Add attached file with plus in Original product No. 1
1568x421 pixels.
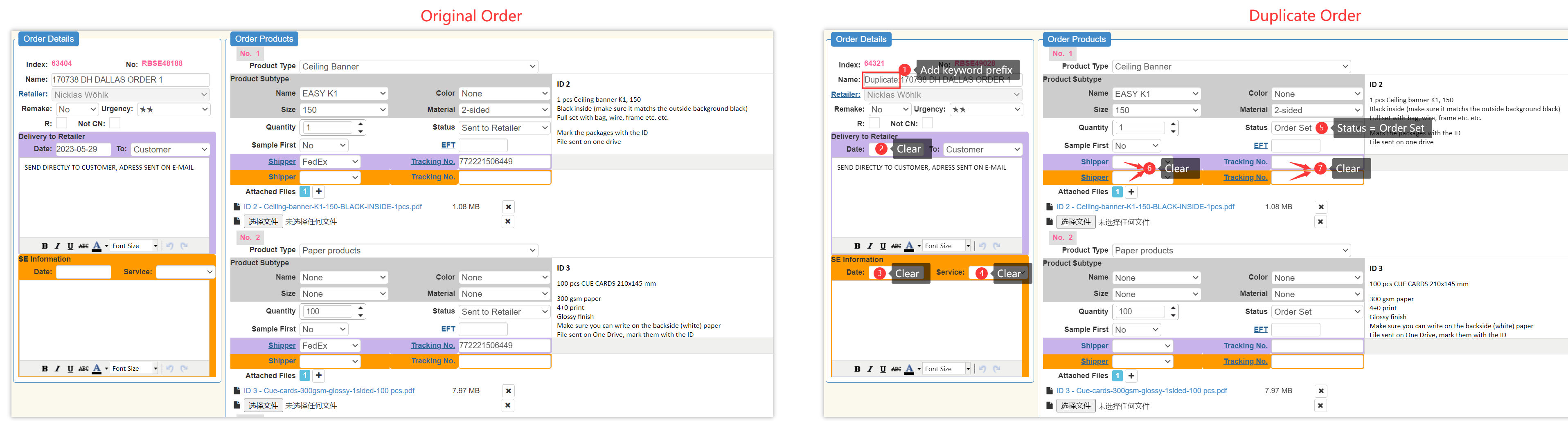(x=318, y=192)
